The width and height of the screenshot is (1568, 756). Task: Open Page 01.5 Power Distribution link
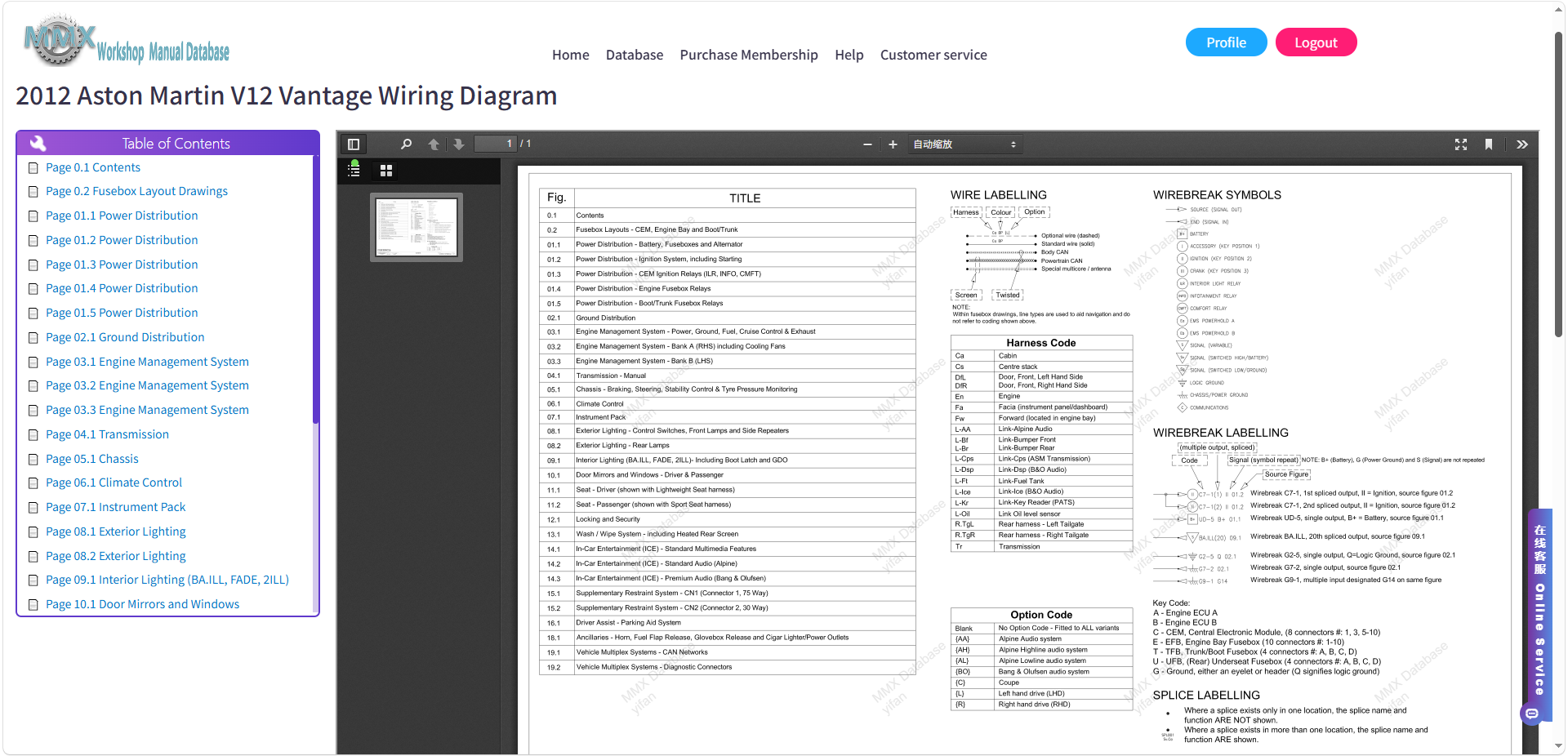pos(122,313)
